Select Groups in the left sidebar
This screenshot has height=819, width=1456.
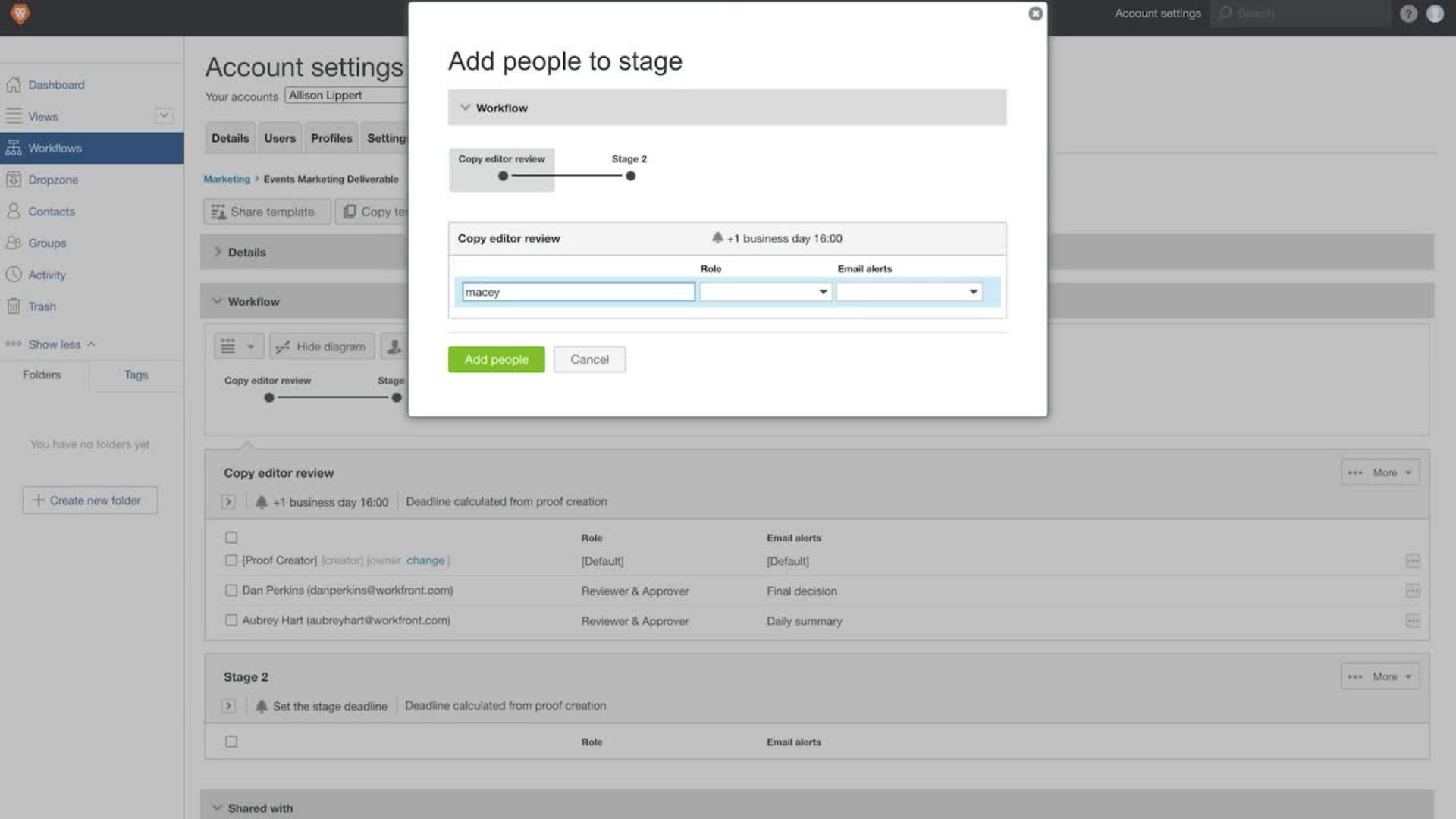coord(46,243)
